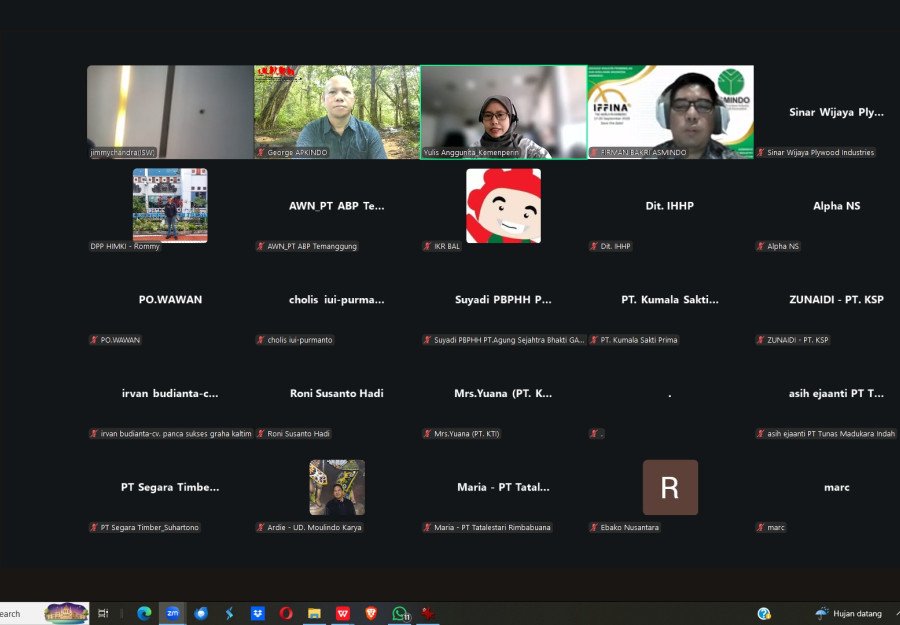Click Ardie - UD. Moulindo Karya's profile photo
The height and width of the screenshot is (625, 900).
click(336, 487)
